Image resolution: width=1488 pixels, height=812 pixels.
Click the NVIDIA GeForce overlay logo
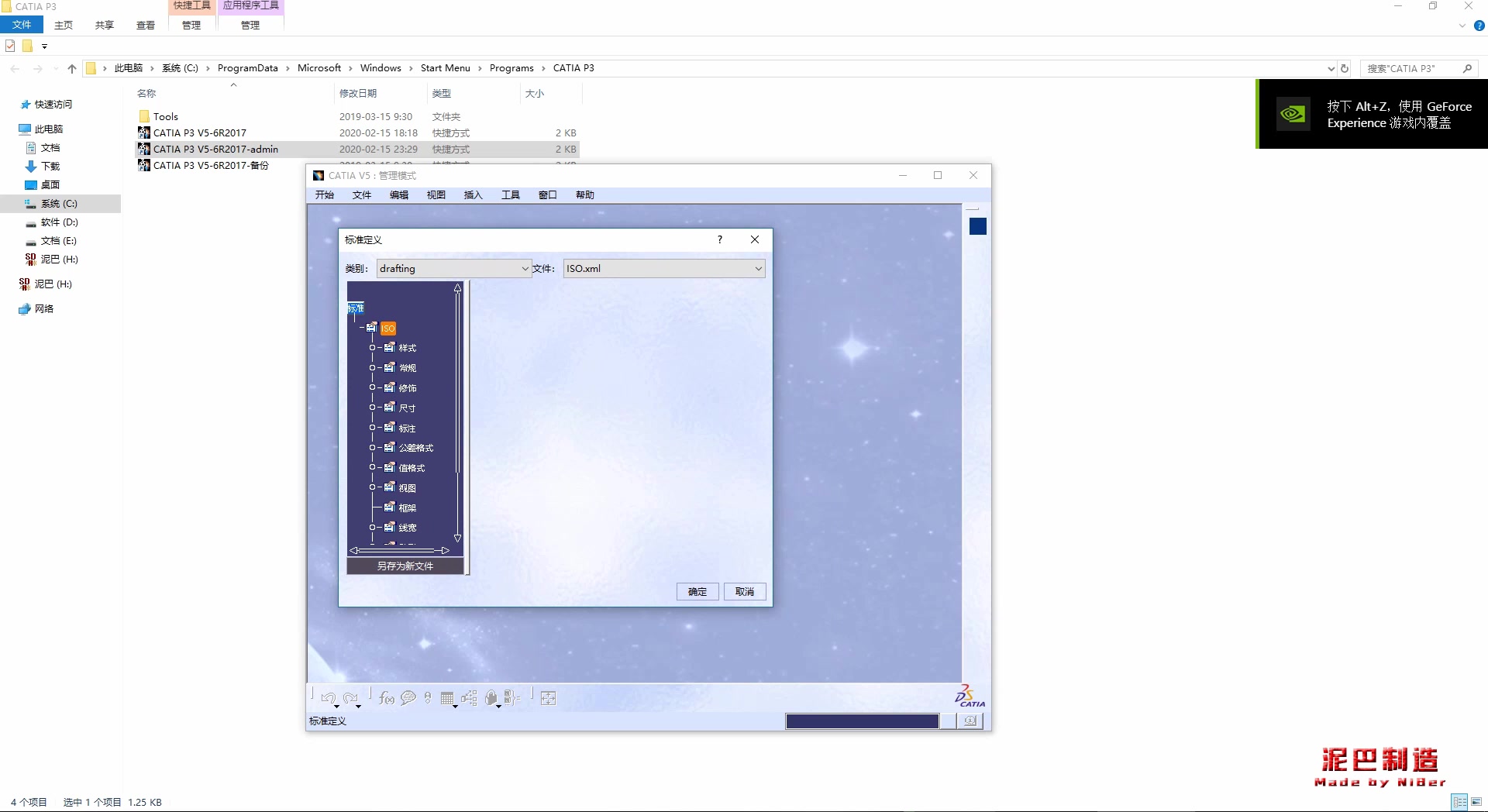tap(1293, 115)
